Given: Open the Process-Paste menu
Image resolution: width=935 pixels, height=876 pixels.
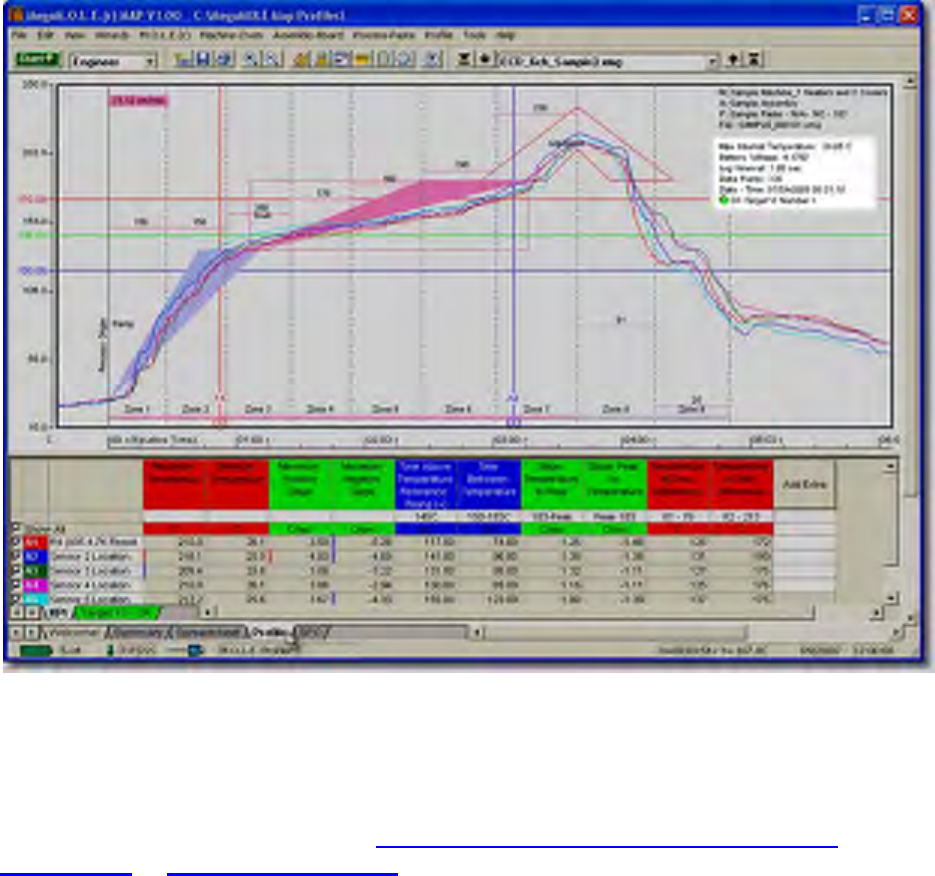Looking at the screenshot, I should 383,35.
